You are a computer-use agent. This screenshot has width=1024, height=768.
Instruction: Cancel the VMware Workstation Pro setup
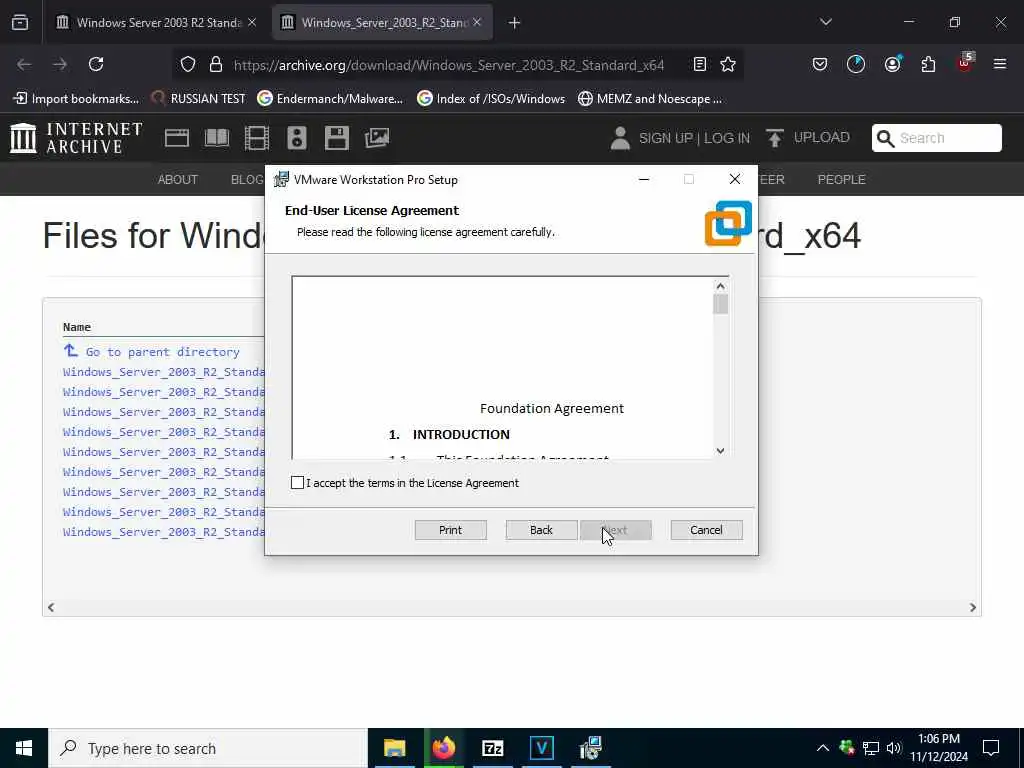tap(706, 530)
